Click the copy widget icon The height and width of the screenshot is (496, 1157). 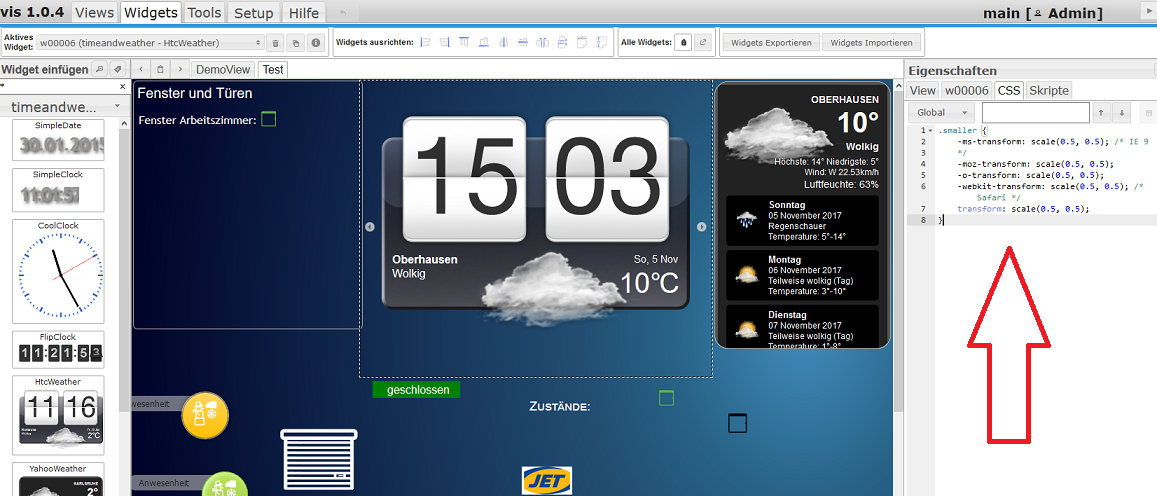tap(295, 43)
